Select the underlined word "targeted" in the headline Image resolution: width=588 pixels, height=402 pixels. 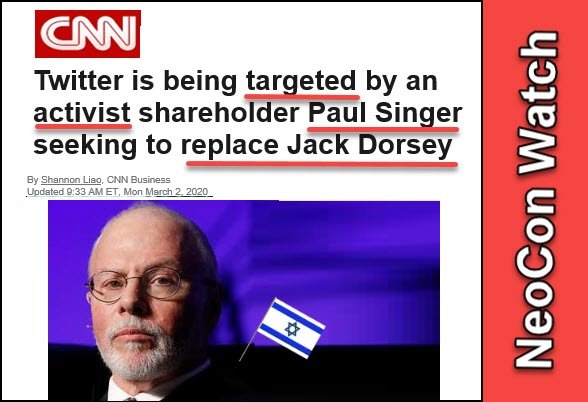[301, 81]
